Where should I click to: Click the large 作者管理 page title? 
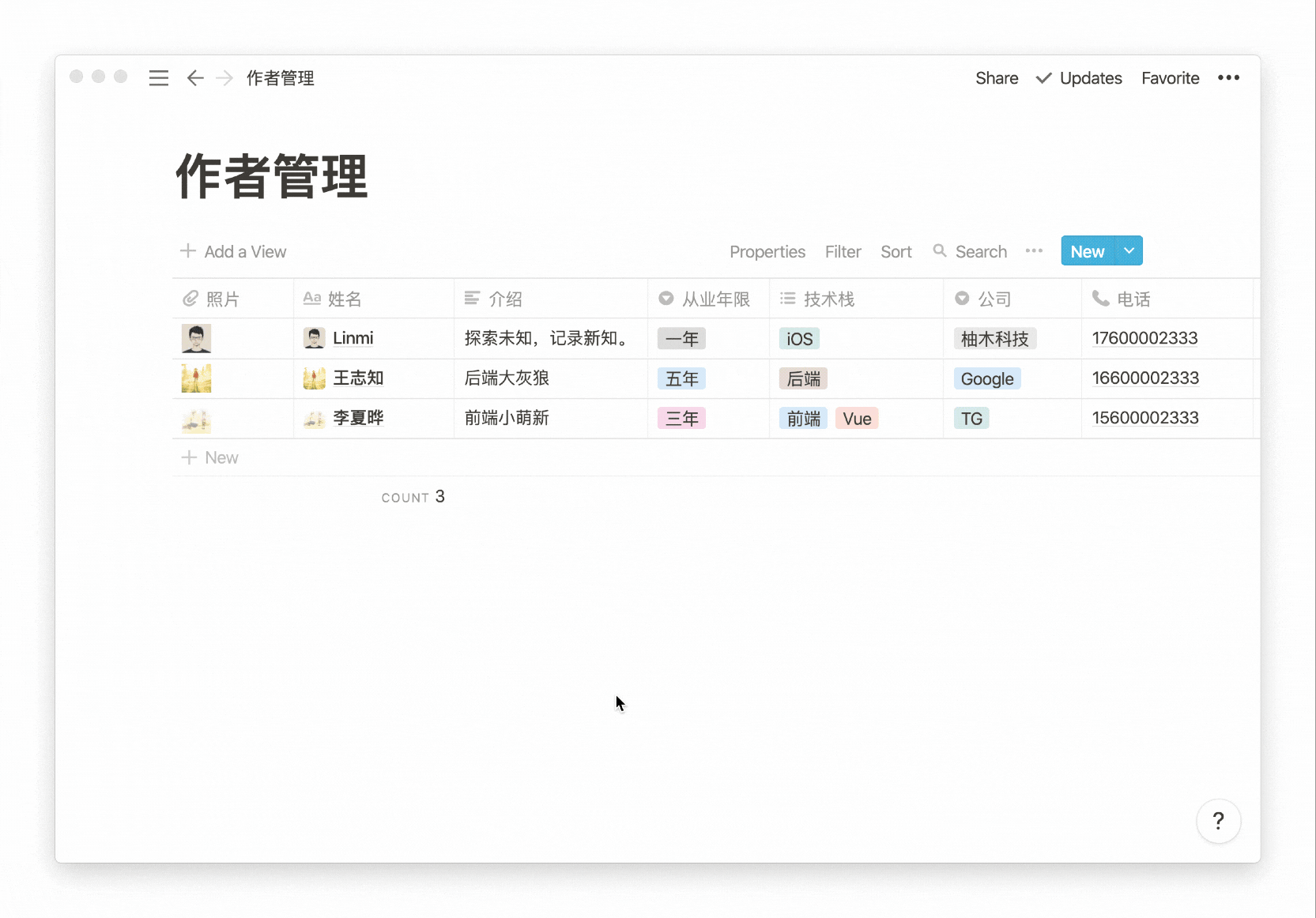(271, 176)
